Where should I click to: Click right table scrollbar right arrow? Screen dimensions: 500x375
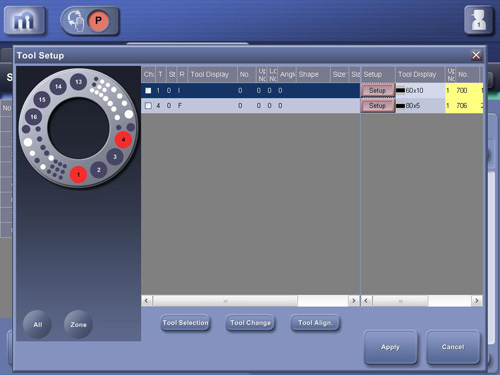tap(477, 301)
